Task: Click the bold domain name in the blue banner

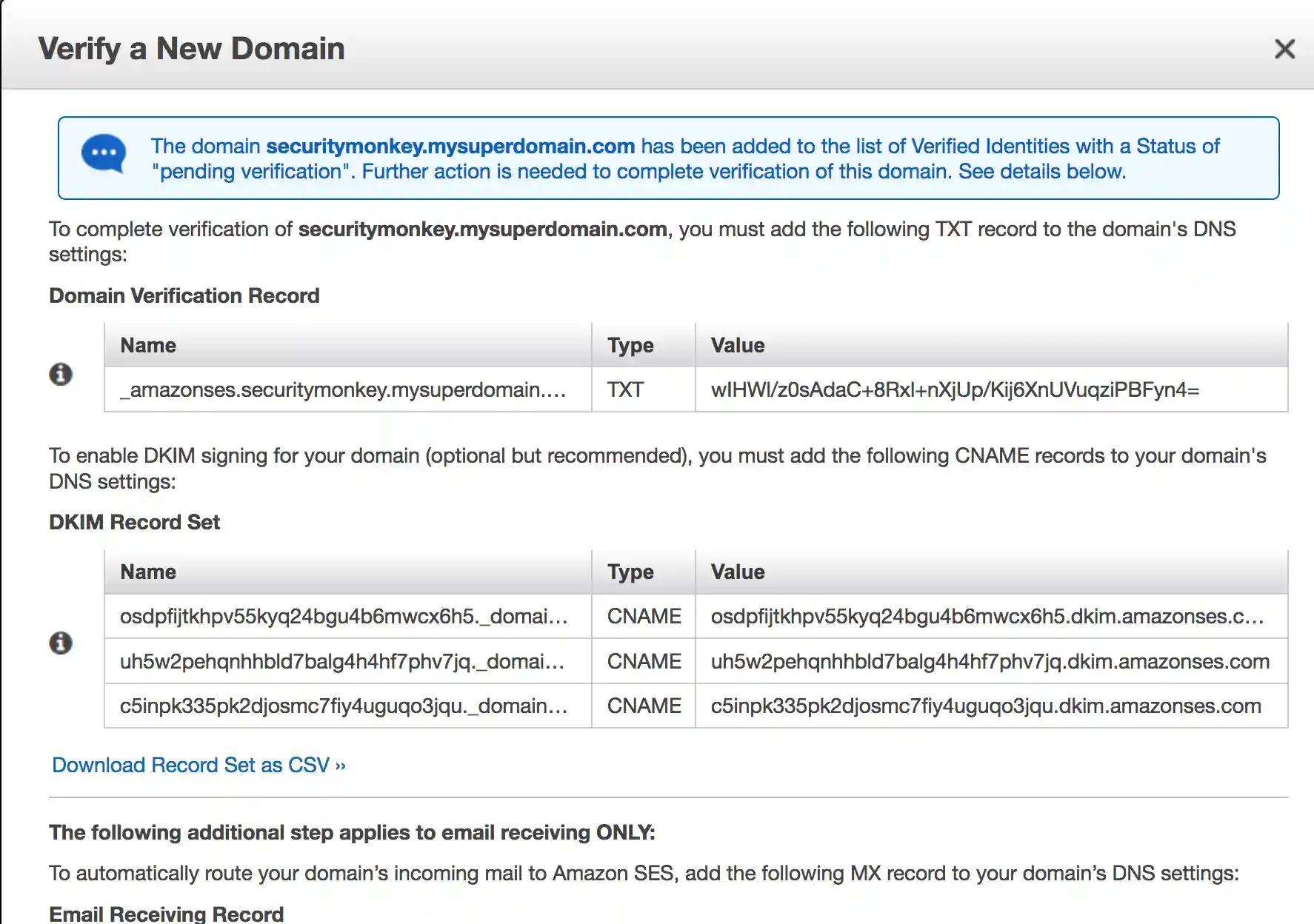Action: (x=450, y=146)
